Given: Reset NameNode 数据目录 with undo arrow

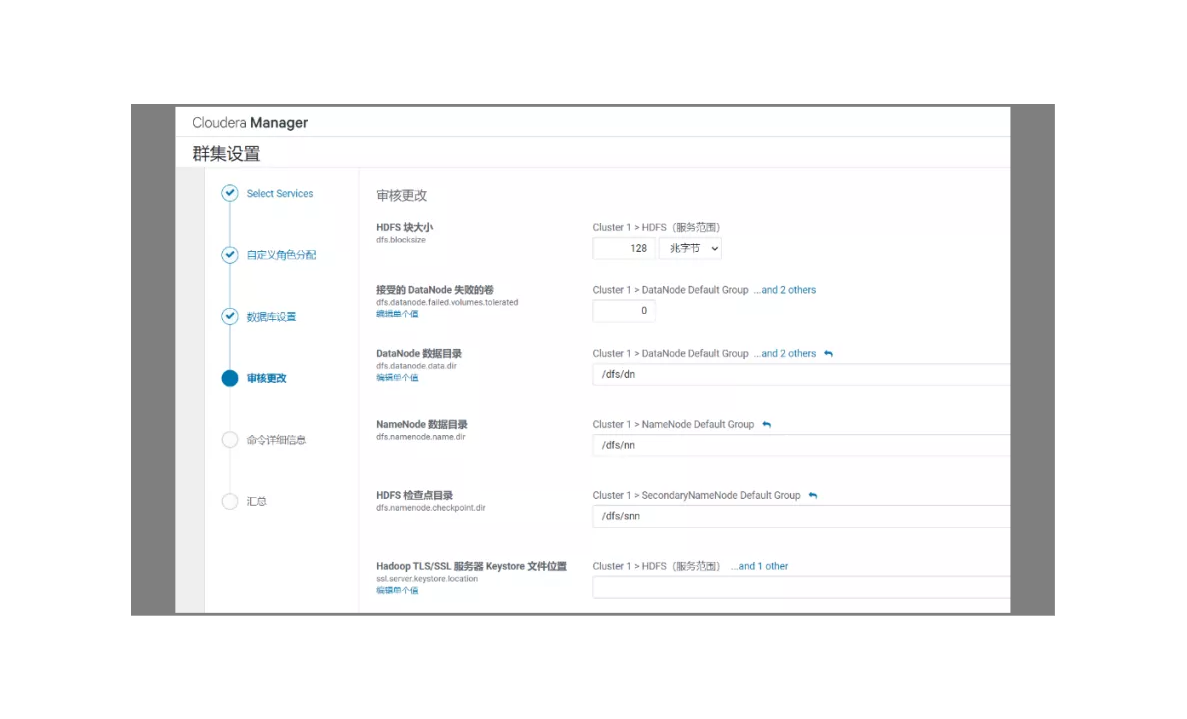Looking at the screenshot, I should point(766,425).
